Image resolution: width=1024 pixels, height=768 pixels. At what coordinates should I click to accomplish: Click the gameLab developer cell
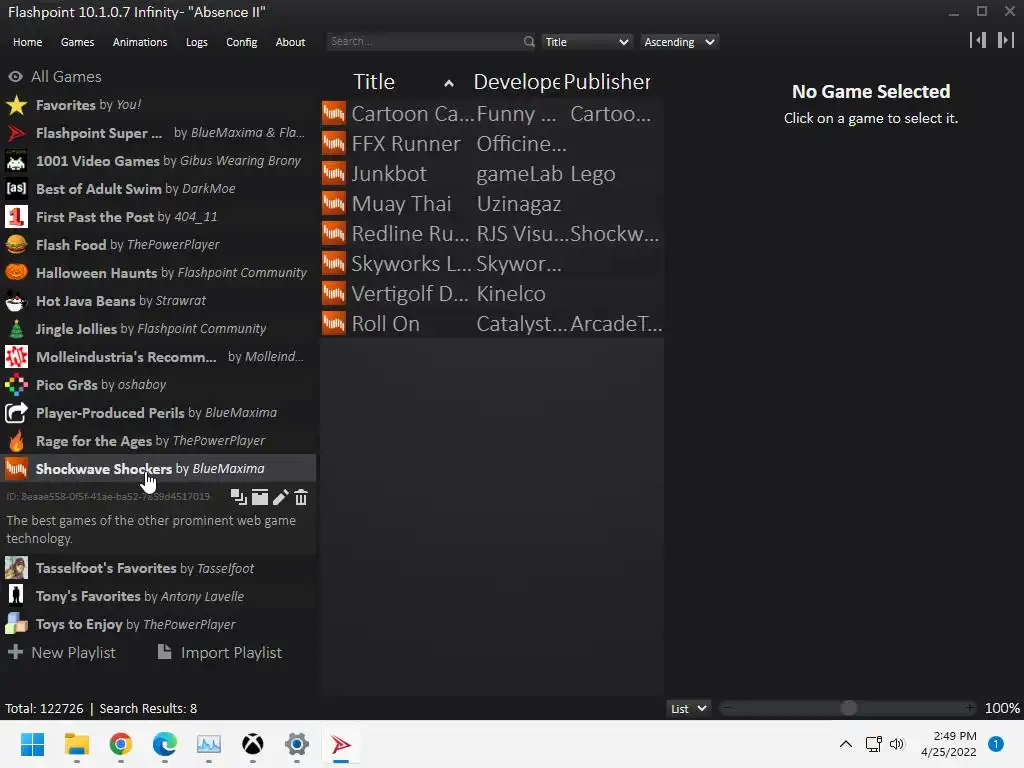click(x=520, y=174)
